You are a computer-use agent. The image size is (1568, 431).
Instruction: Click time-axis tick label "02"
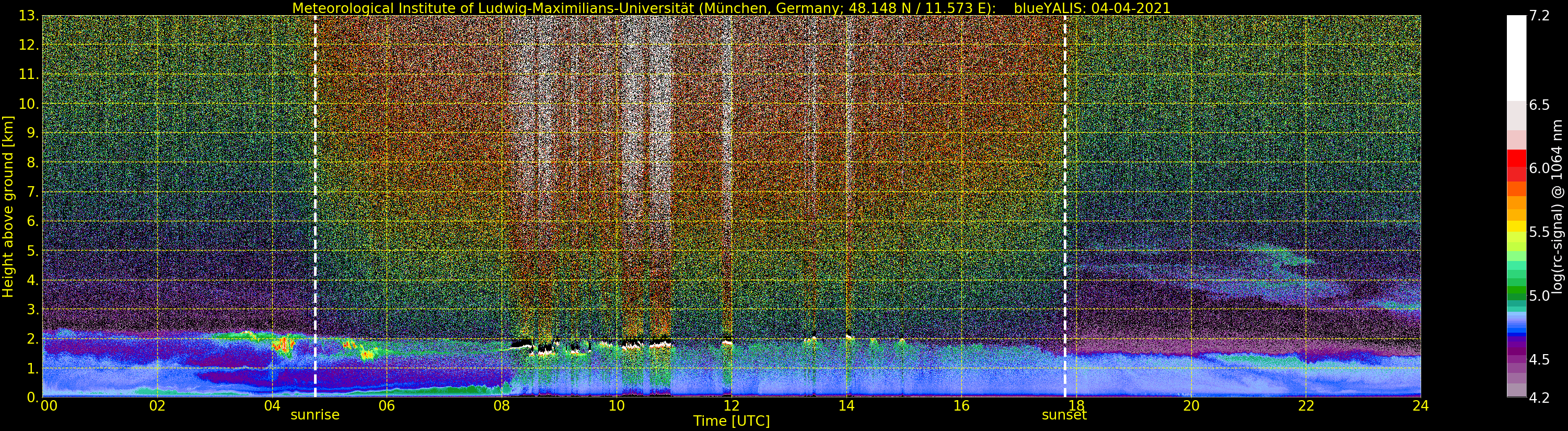tap(157, 405)
